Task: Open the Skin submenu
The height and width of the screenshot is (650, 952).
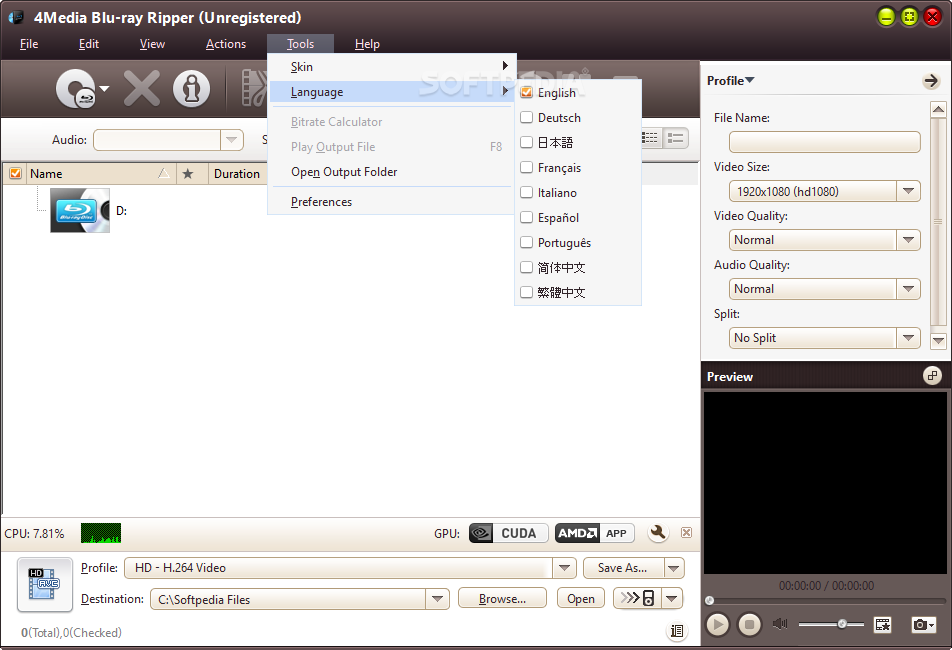Action: point(392,67)
